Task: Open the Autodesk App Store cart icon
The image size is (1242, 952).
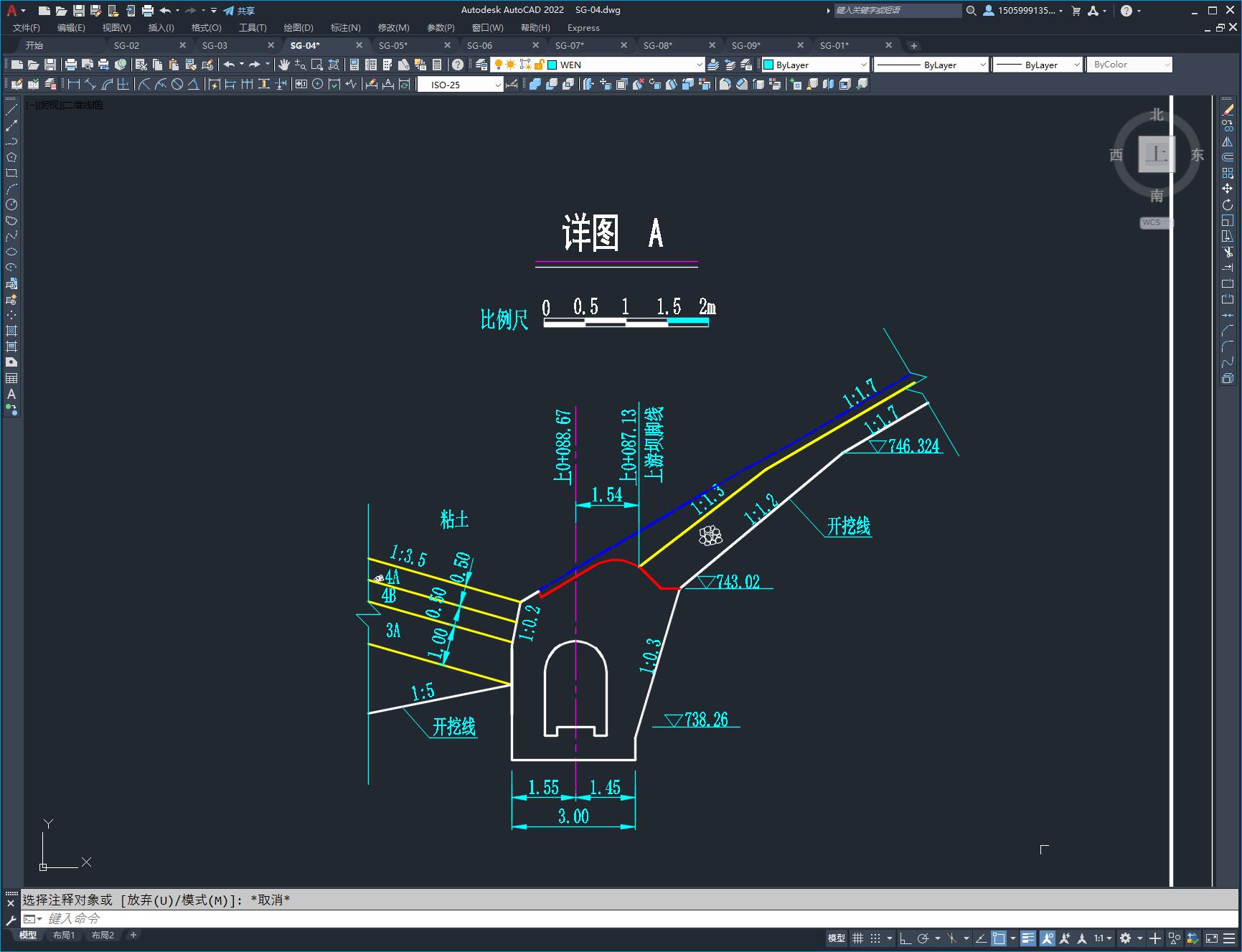Action: tap(1076, 11)
